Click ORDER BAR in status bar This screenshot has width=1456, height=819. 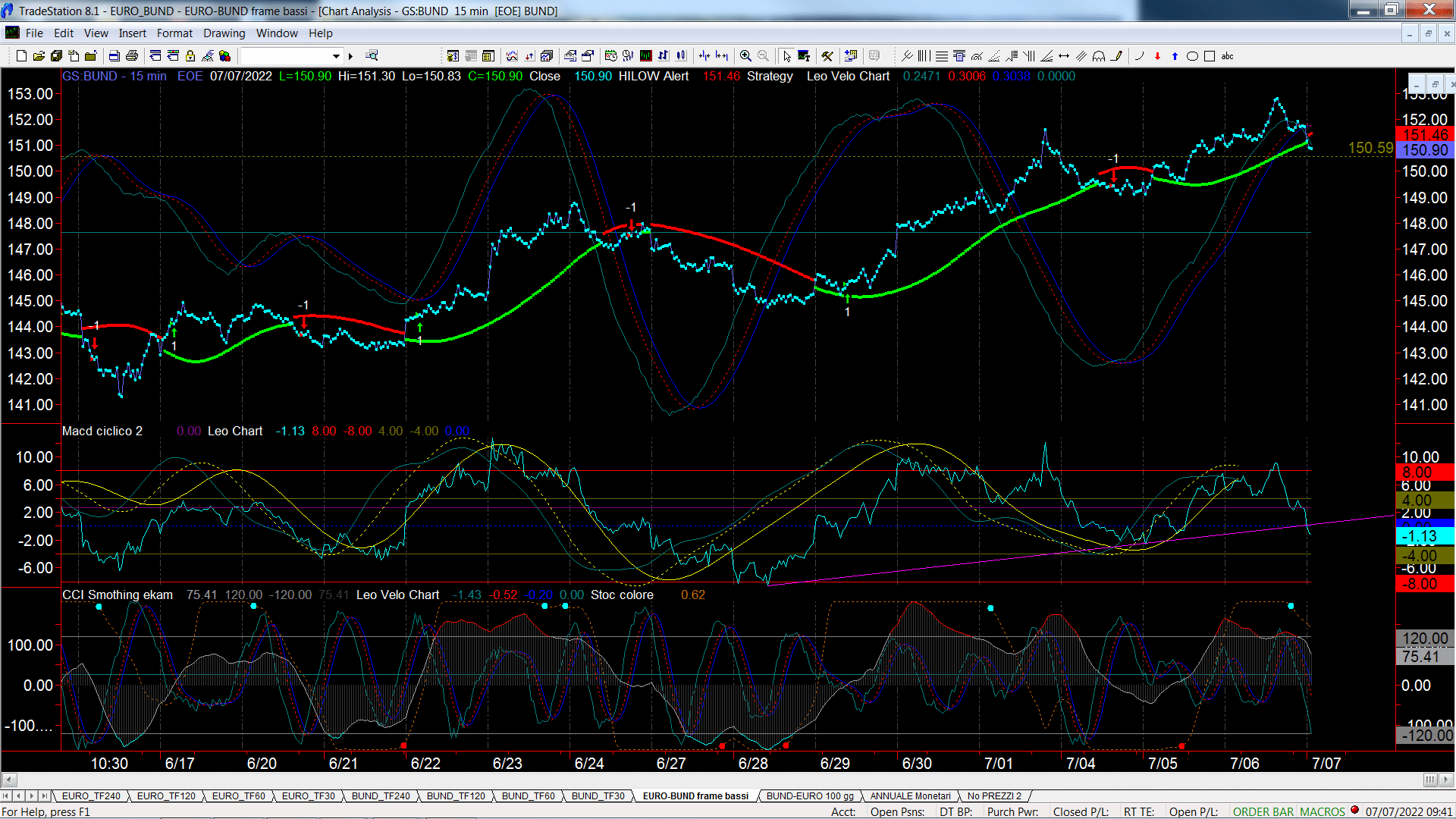(x=1263, y=811)
